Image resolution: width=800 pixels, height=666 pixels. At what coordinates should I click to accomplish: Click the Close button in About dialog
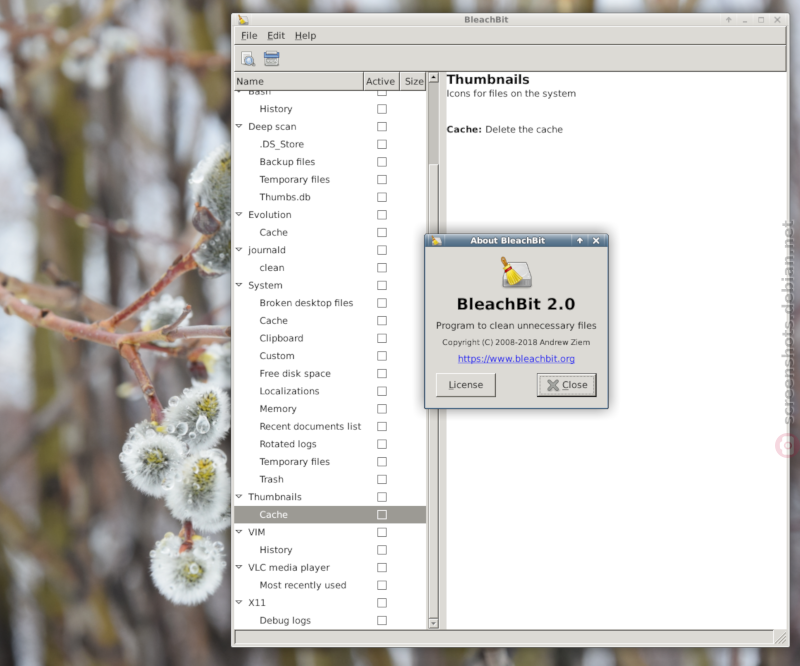(566, 385)
